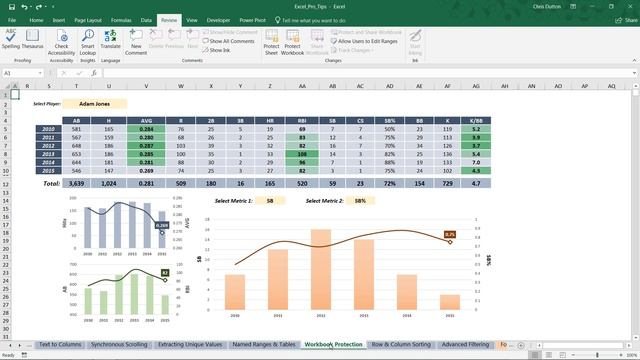
Task: Switch to the Formulas tab
Action: (121, 20)
